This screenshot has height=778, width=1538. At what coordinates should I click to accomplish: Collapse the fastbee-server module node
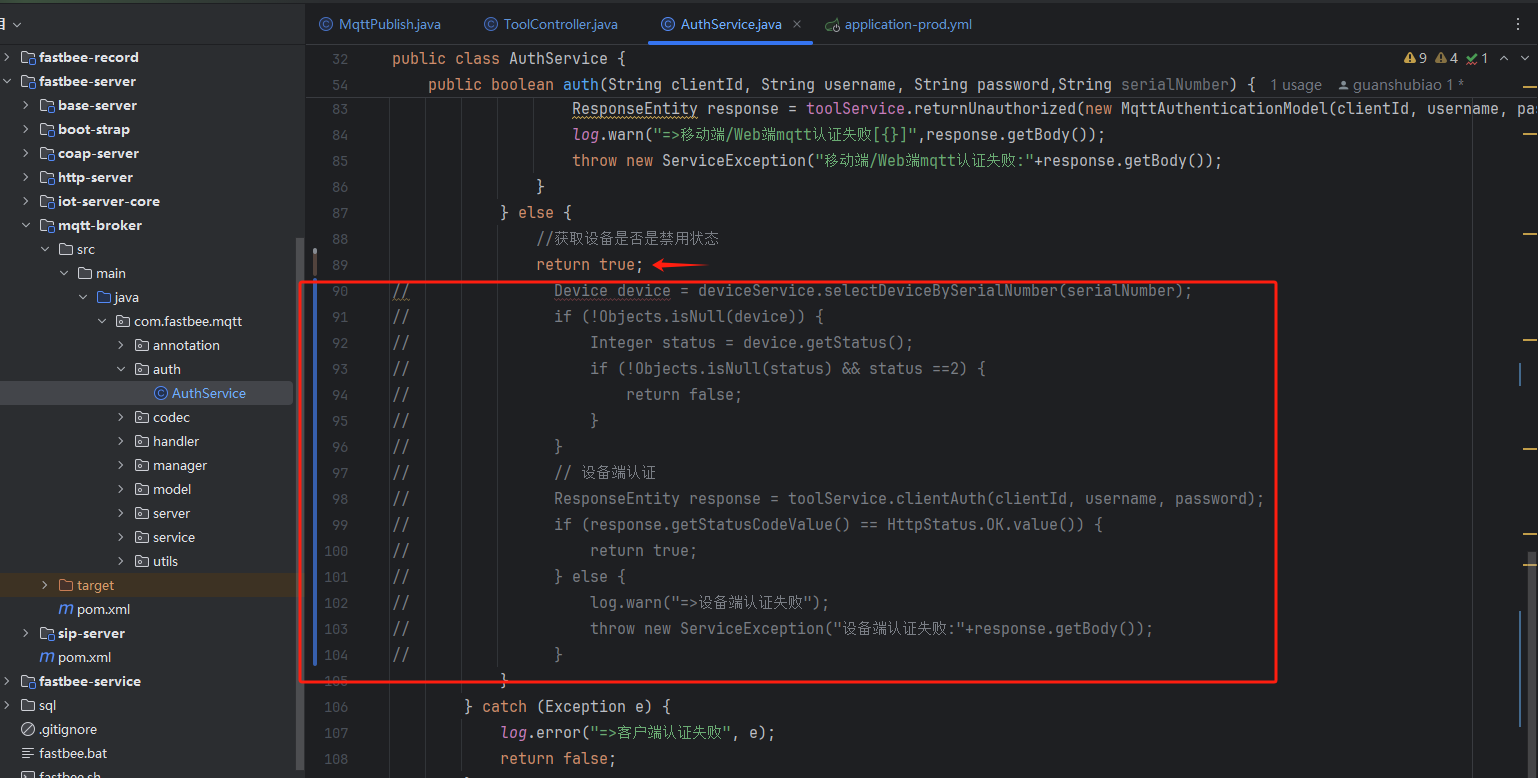click(x=7, y=81)
